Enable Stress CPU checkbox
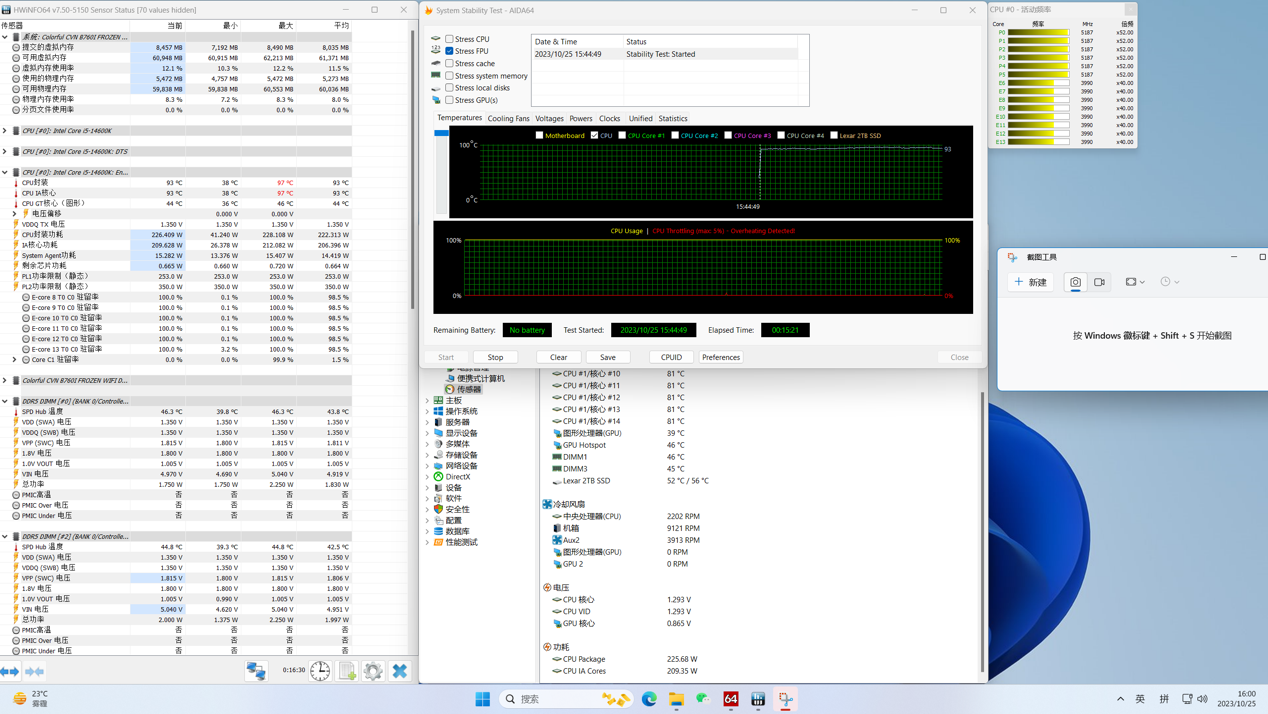This screenshot has height=714, width=1268. tap(450, 39)
